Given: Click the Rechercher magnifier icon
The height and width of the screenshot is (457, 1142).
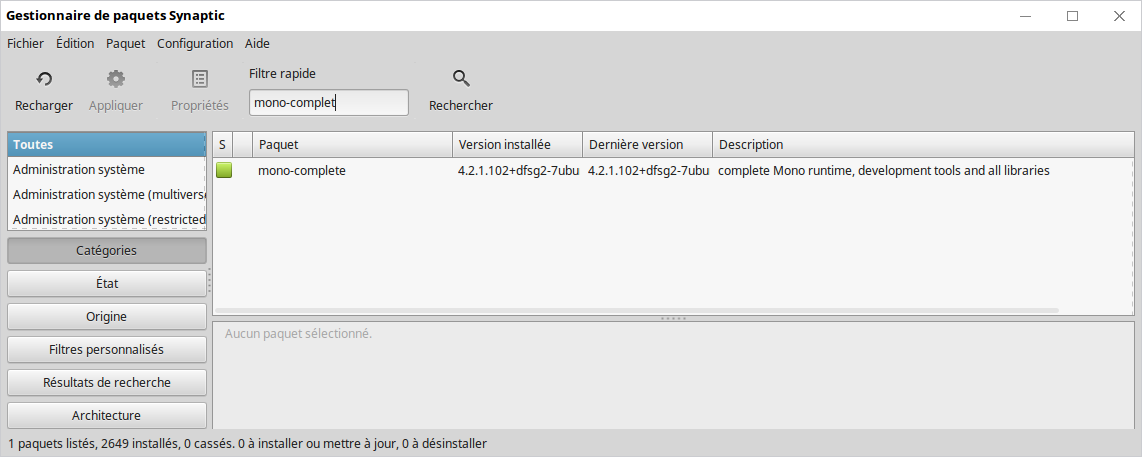Looking at the screenshot, I should [461, 79].
